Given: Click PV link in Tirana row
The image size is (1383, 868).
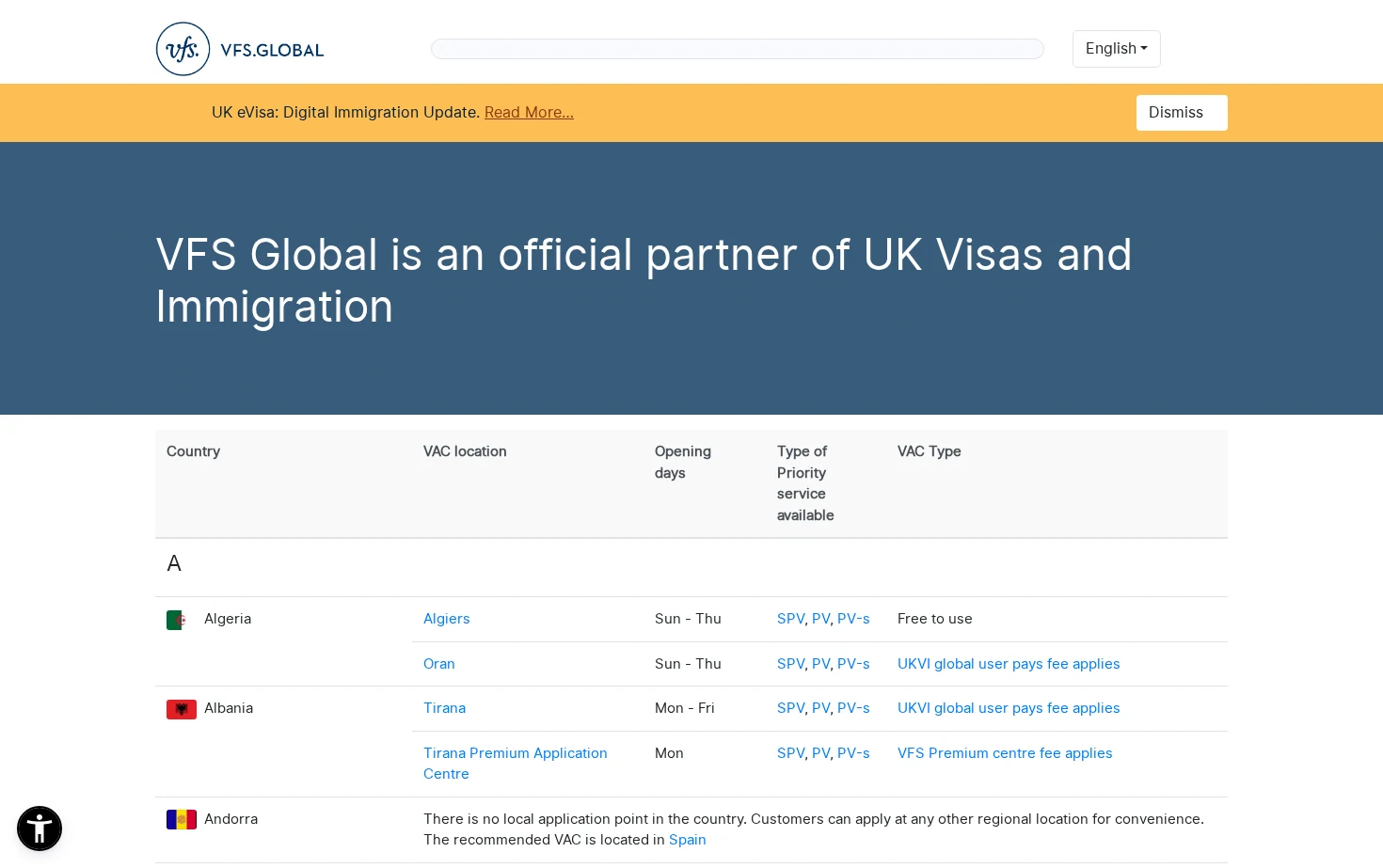Looking at the screenshot, I should click(x=820, y=708).
